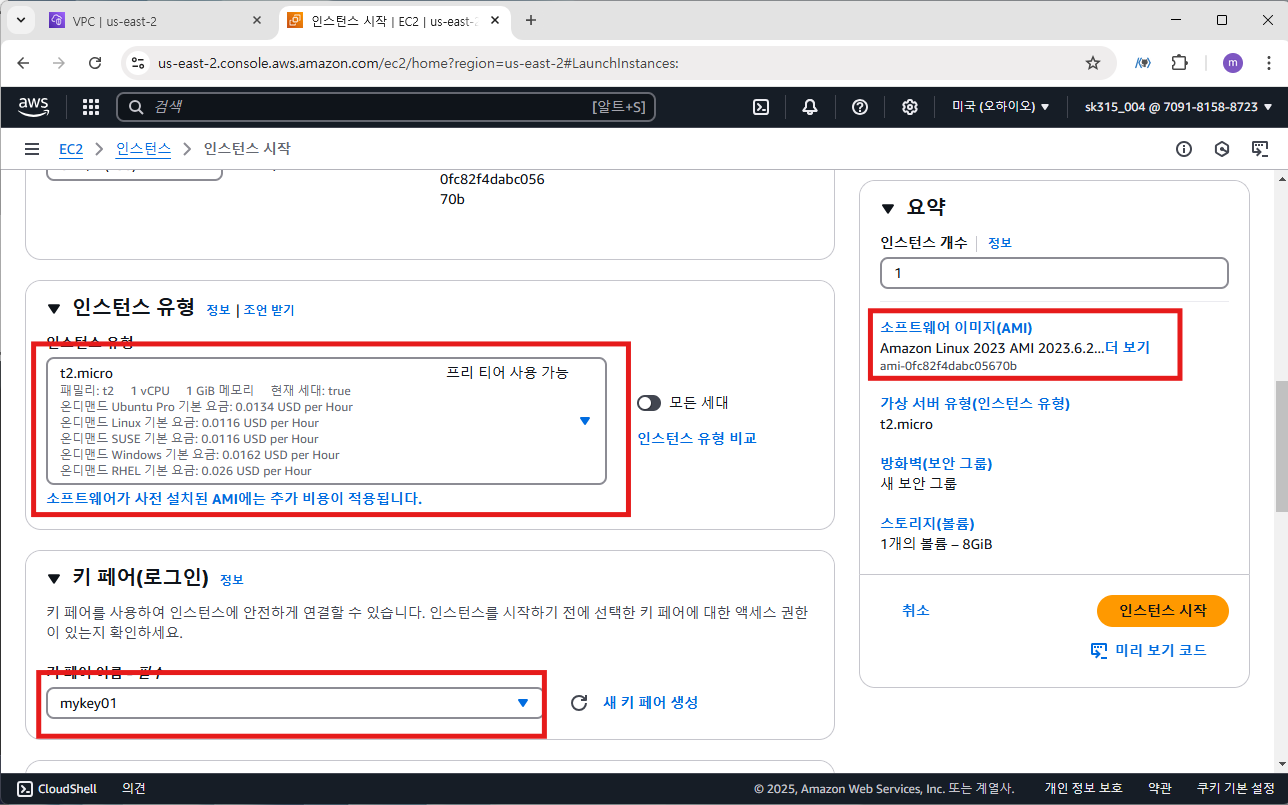Open the AWS services grid menu
The height and width of the screenshot is (805, 1288).
[91, 107]
